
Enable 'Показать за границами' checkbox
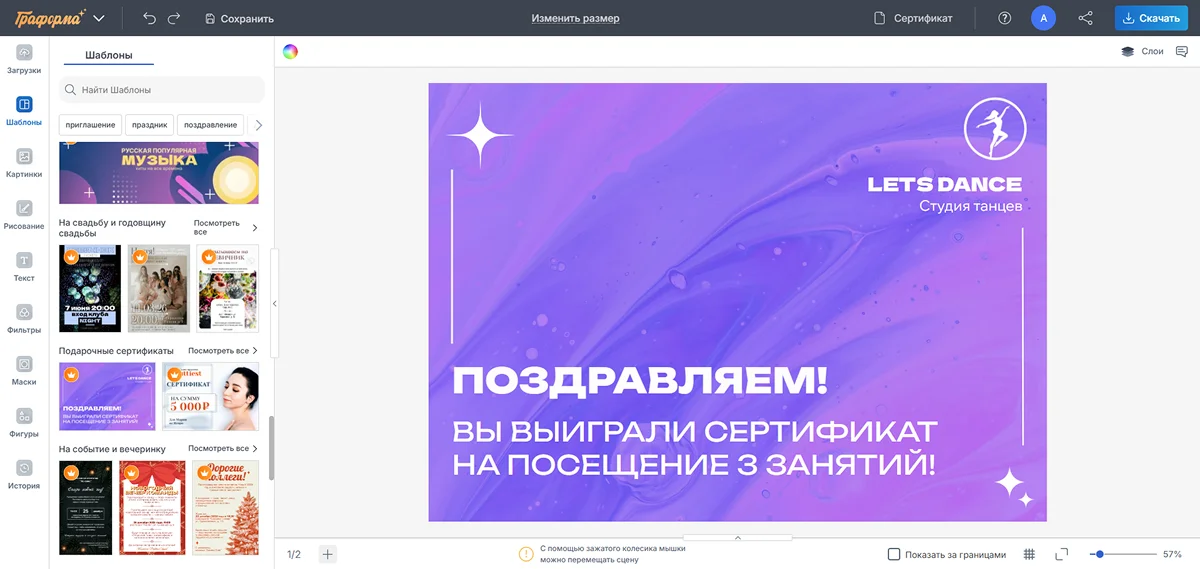[x=895, y=554]
